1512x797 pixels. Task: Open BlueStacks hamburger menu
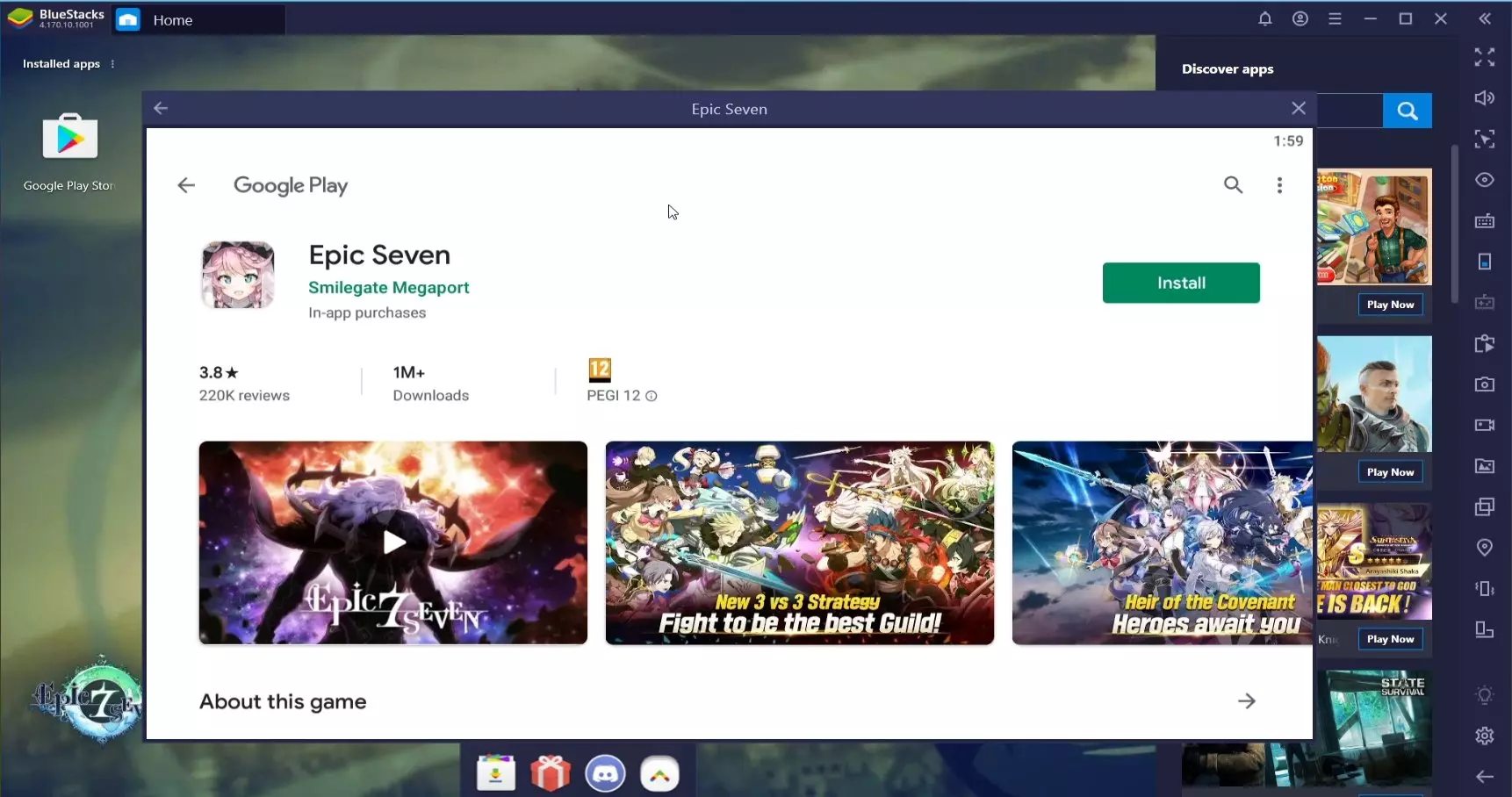coord(1335,18)
